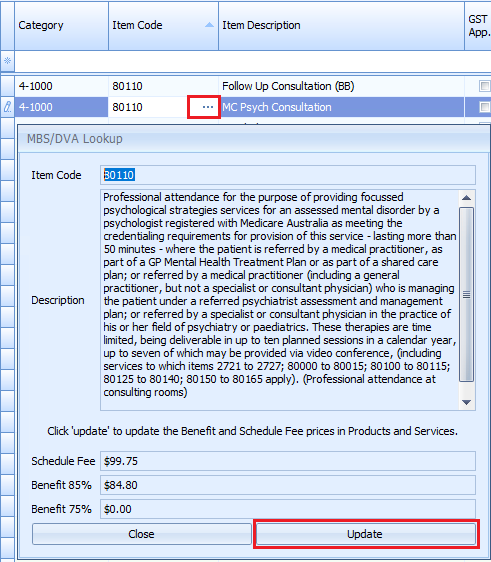491x562 pixels.
Task: Click the Item Code input field
Action: click(288, 175)
